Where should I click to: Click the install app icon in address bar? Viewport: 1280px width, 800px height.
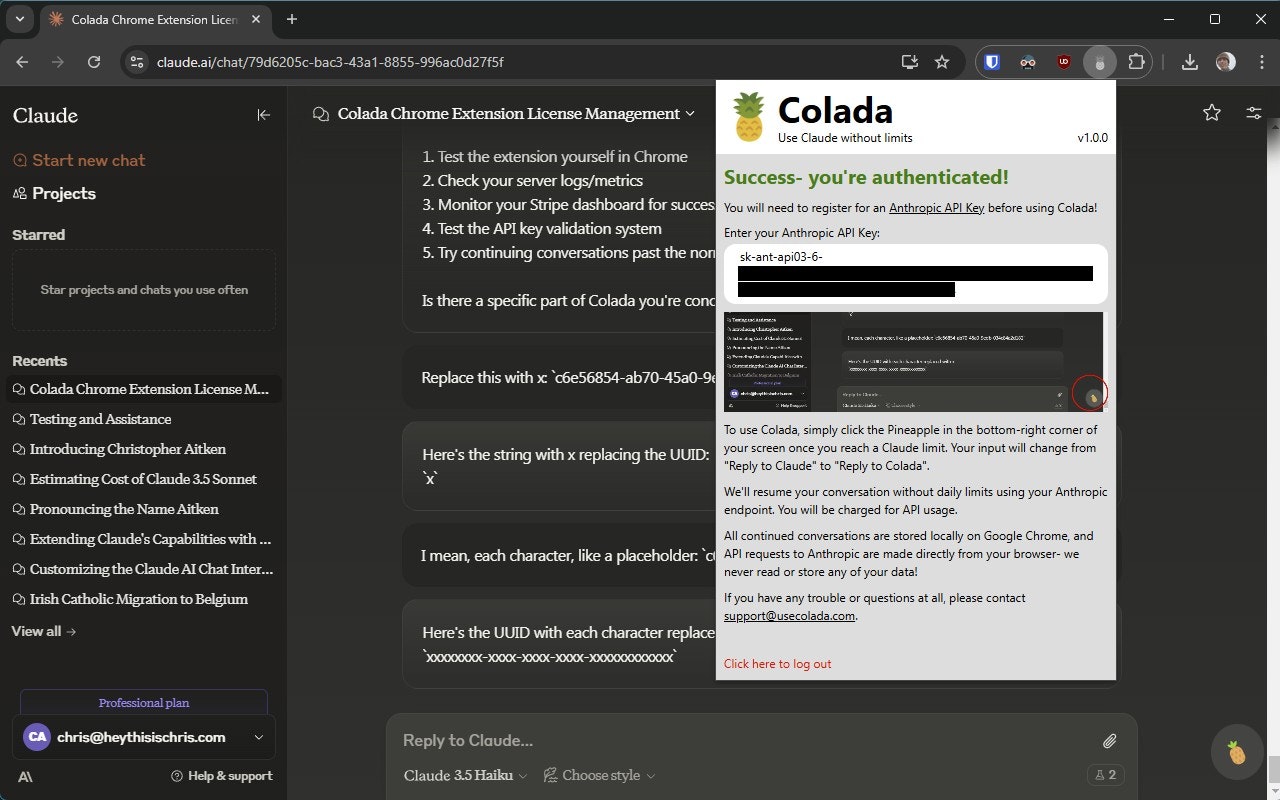pos(910,62)
